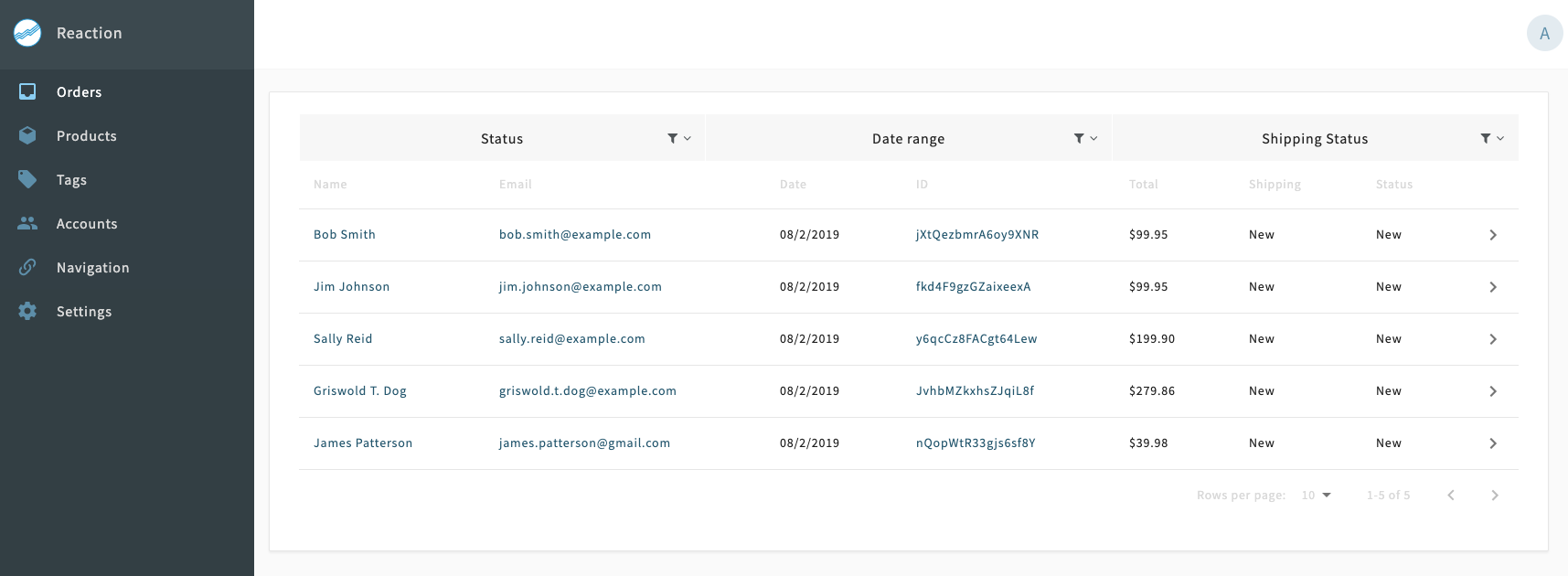Viewport: 1568px width, 576px height.
Task: Expand the James Patterson order row arrow
Action: (1492, 443)
